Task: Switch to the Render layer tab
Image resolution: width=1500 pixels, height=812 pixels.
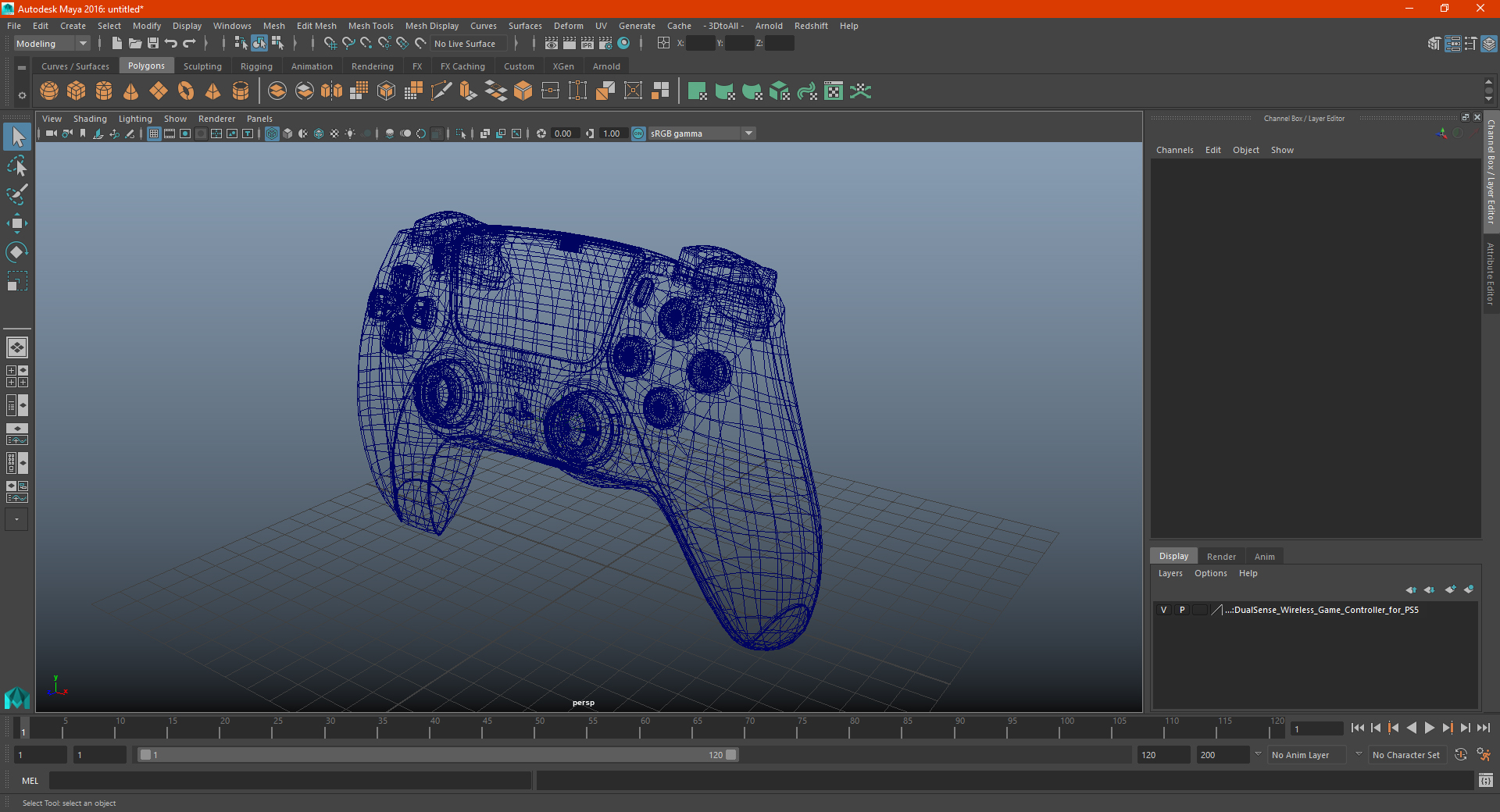Action: (1221, 557)
